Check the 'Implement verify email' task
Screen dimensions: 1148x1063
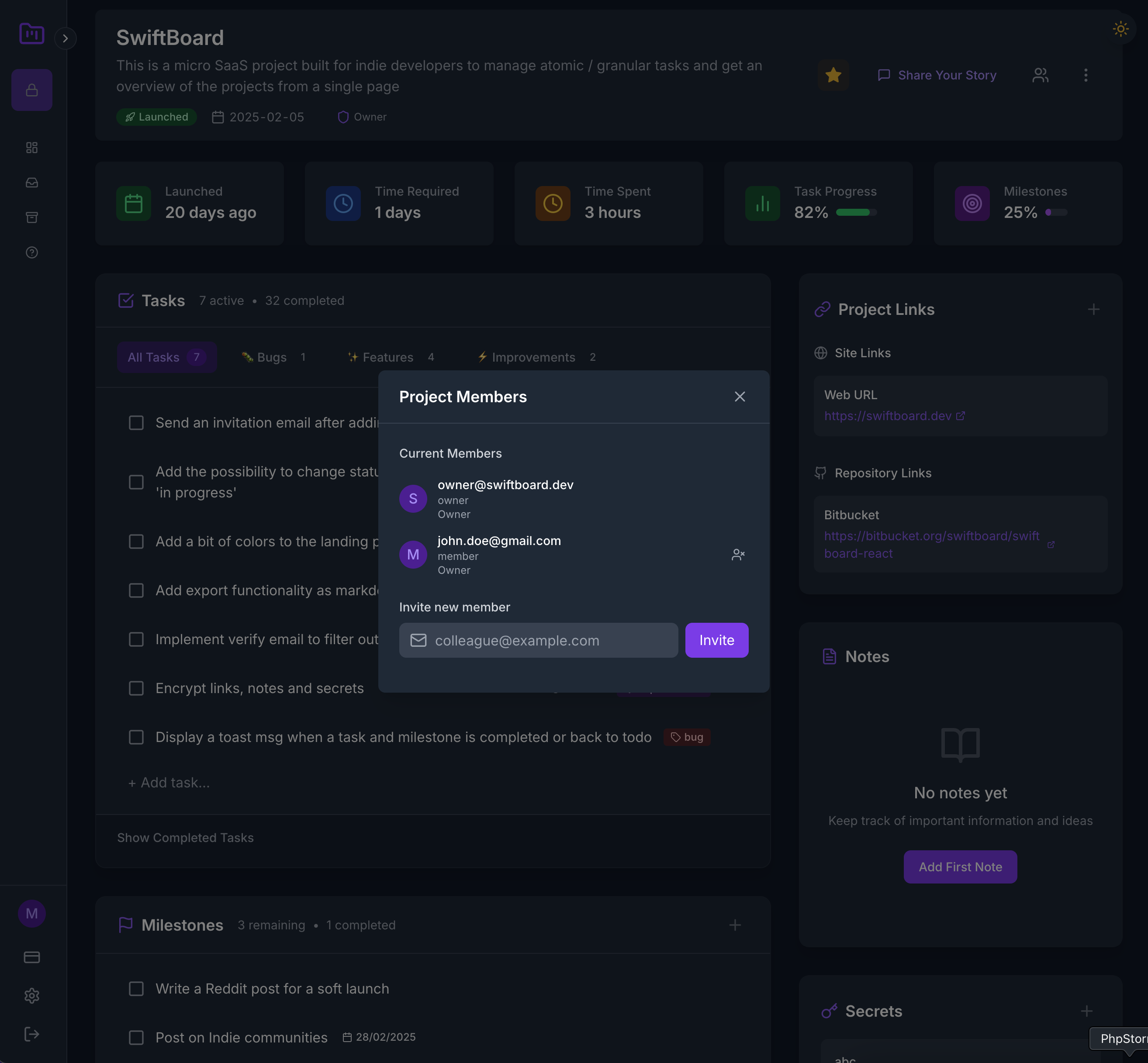tap(136, 640)
